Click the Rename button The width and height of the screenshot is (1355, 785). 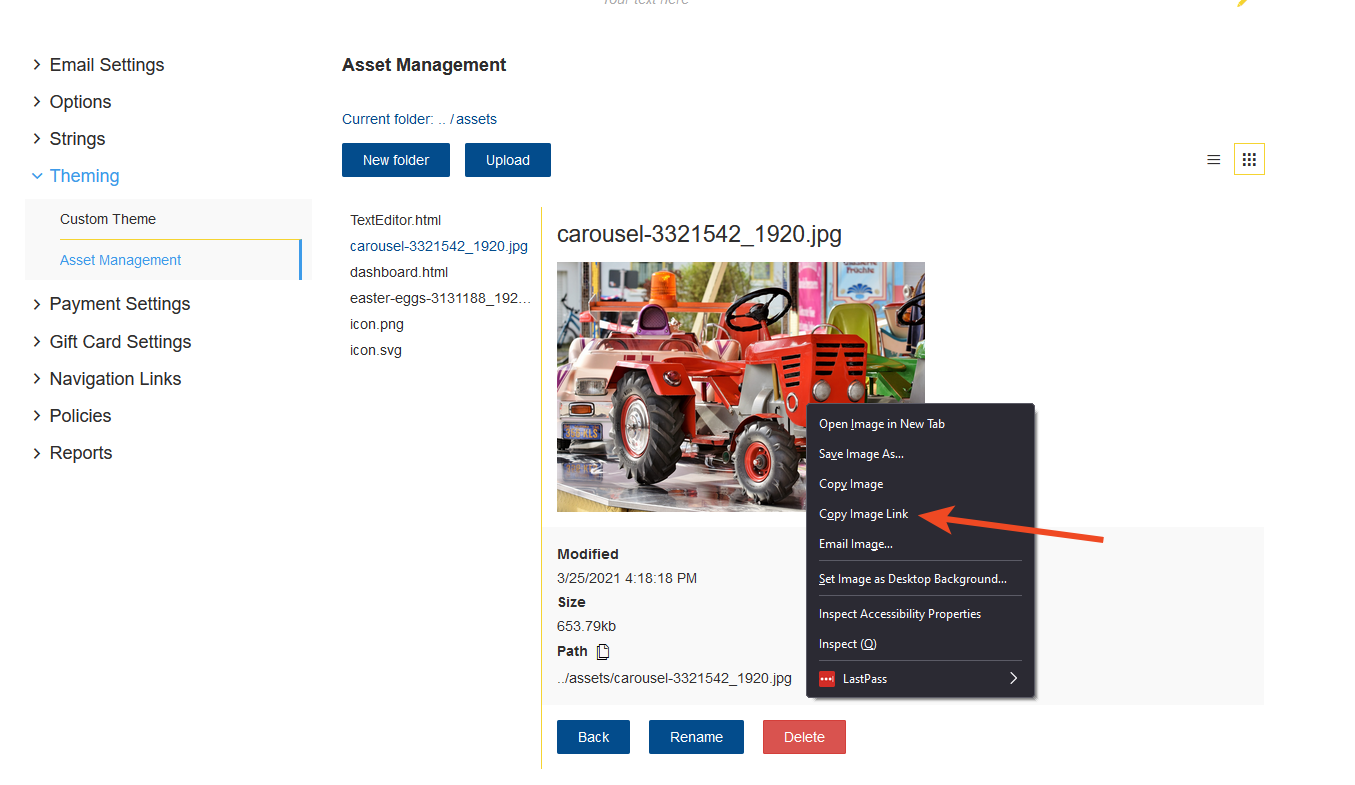(x=696, y=737)
